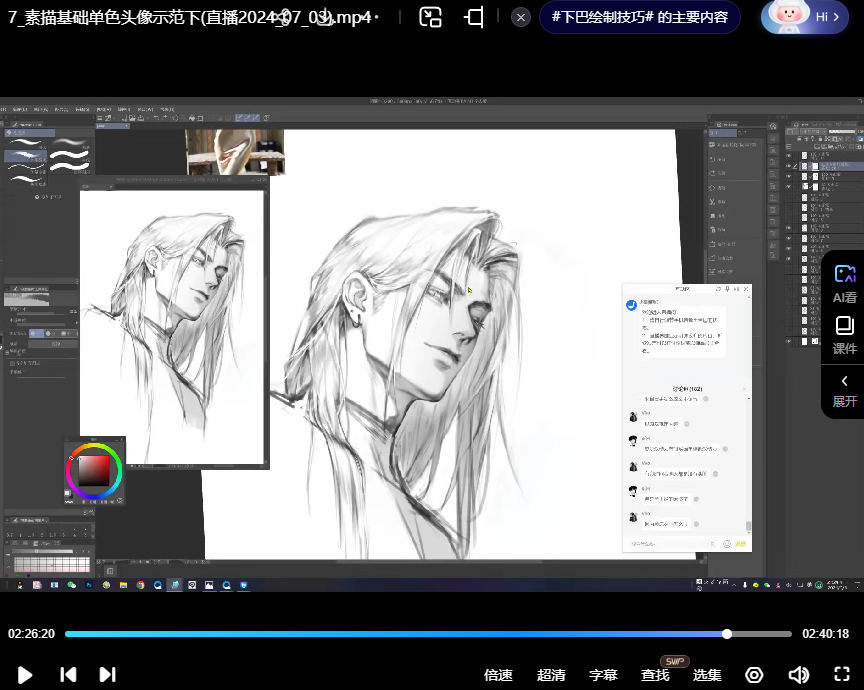864x690 pixels.
Task: Skip to the previous video
Action: [68, 675]
